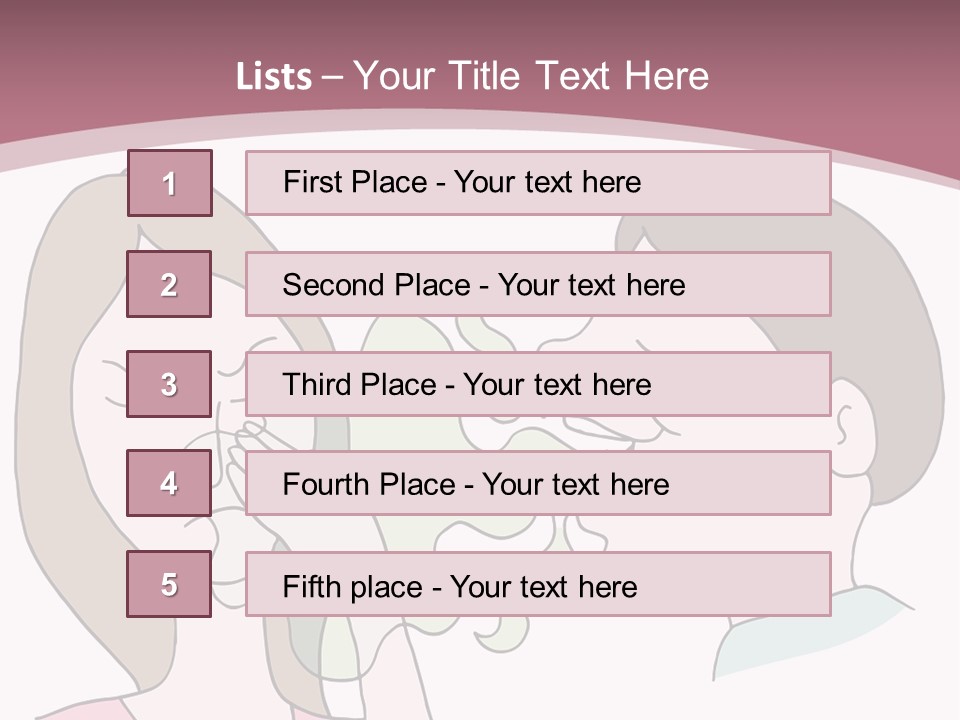This screenshot has width=960, height=720.
Task: Click the First Place text box
Action: (538, 183)
